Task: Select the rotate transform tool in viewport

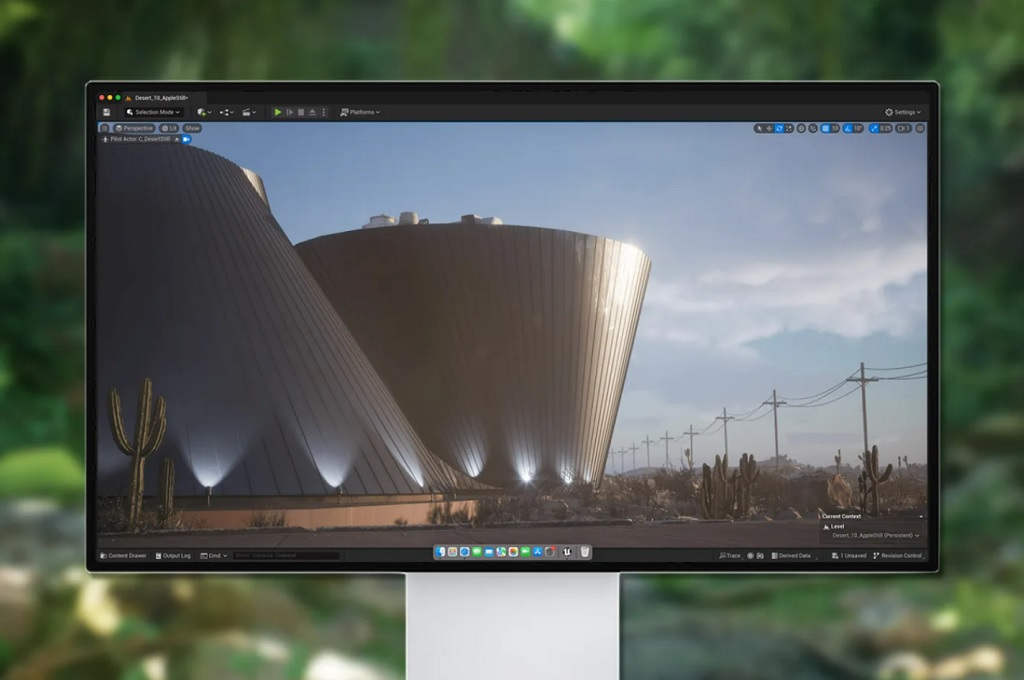Action: [x=779, y=129]
